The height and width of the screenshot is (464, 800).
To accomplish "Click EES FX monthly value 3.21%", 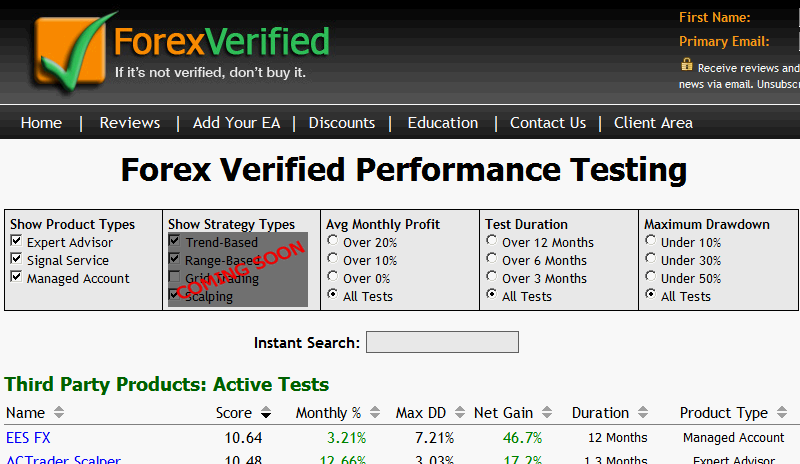I will (x=346, y=438).
